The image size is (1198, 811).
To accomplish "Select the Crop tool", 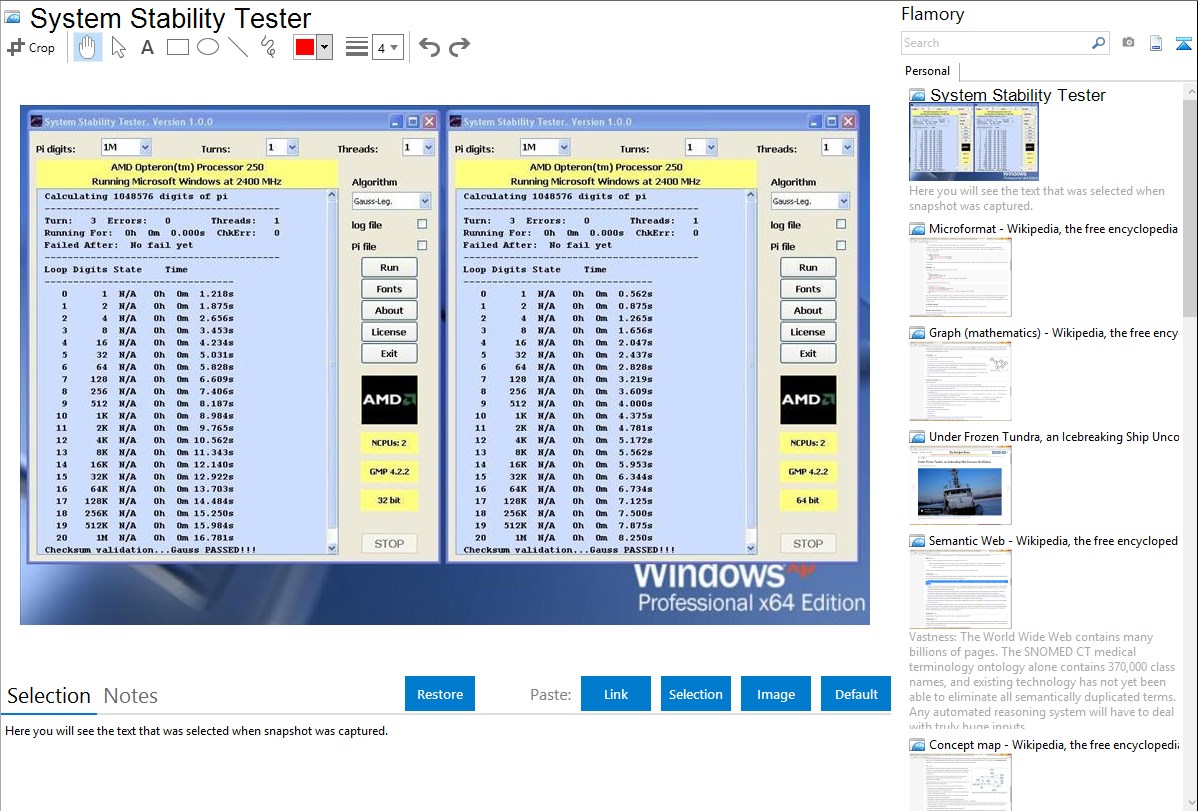I will tap(31, 47).
